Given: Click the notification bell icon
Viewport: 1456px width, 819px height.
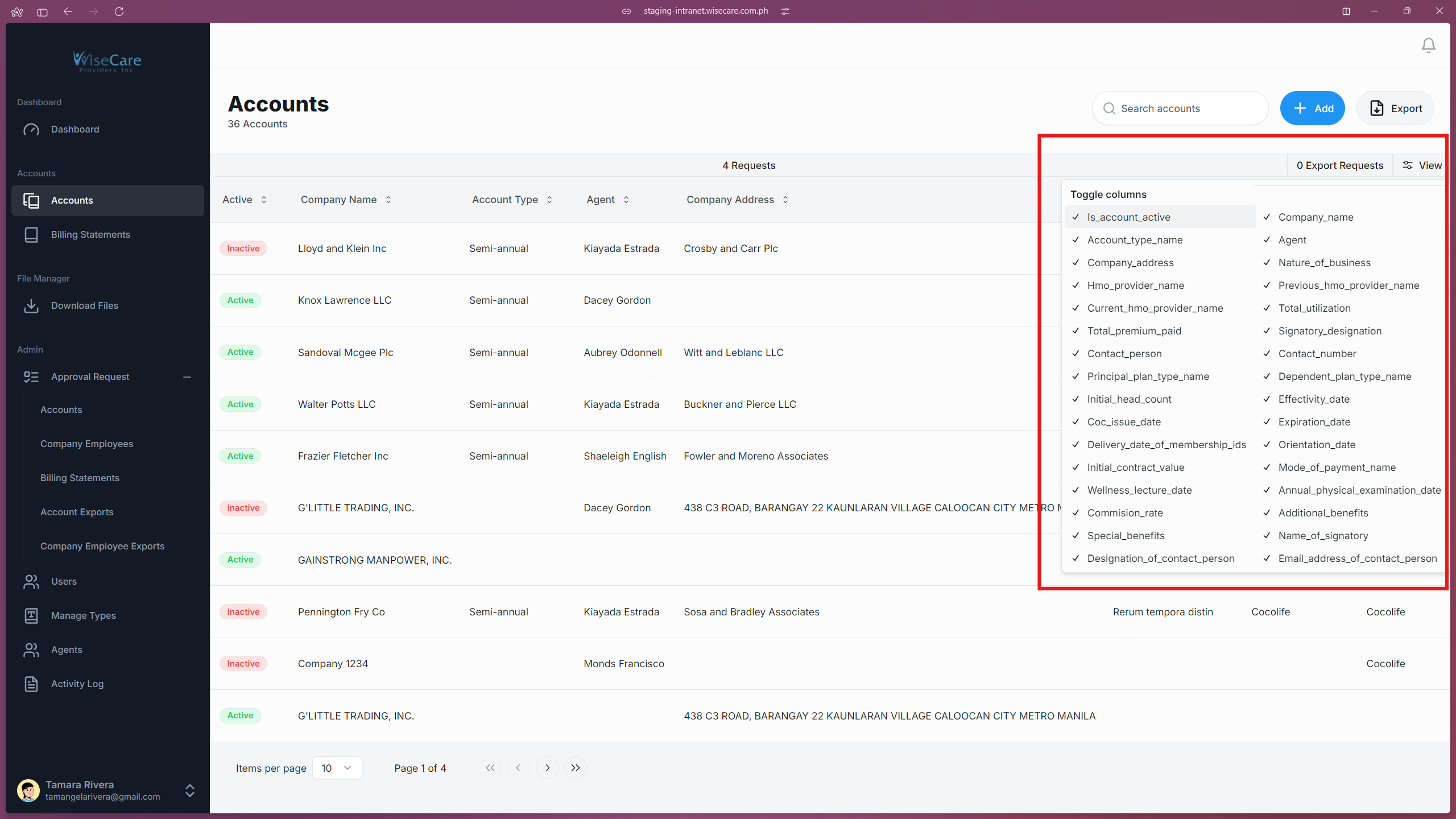Looking at the screenshot, I should click(x=1428, y=45).
